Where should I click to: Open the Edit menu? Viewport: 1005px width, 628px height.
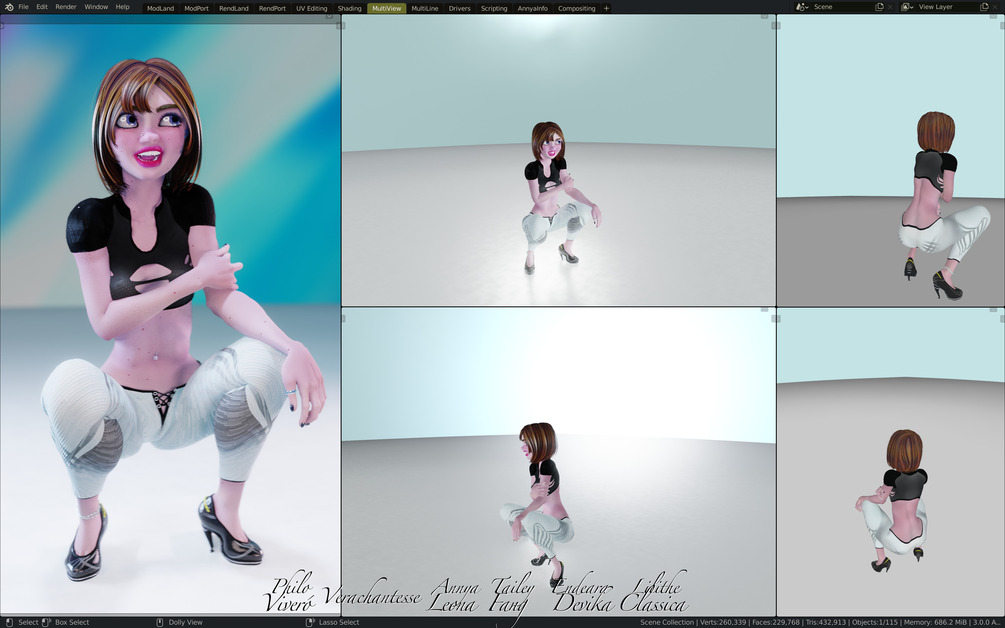coord(42,7)
